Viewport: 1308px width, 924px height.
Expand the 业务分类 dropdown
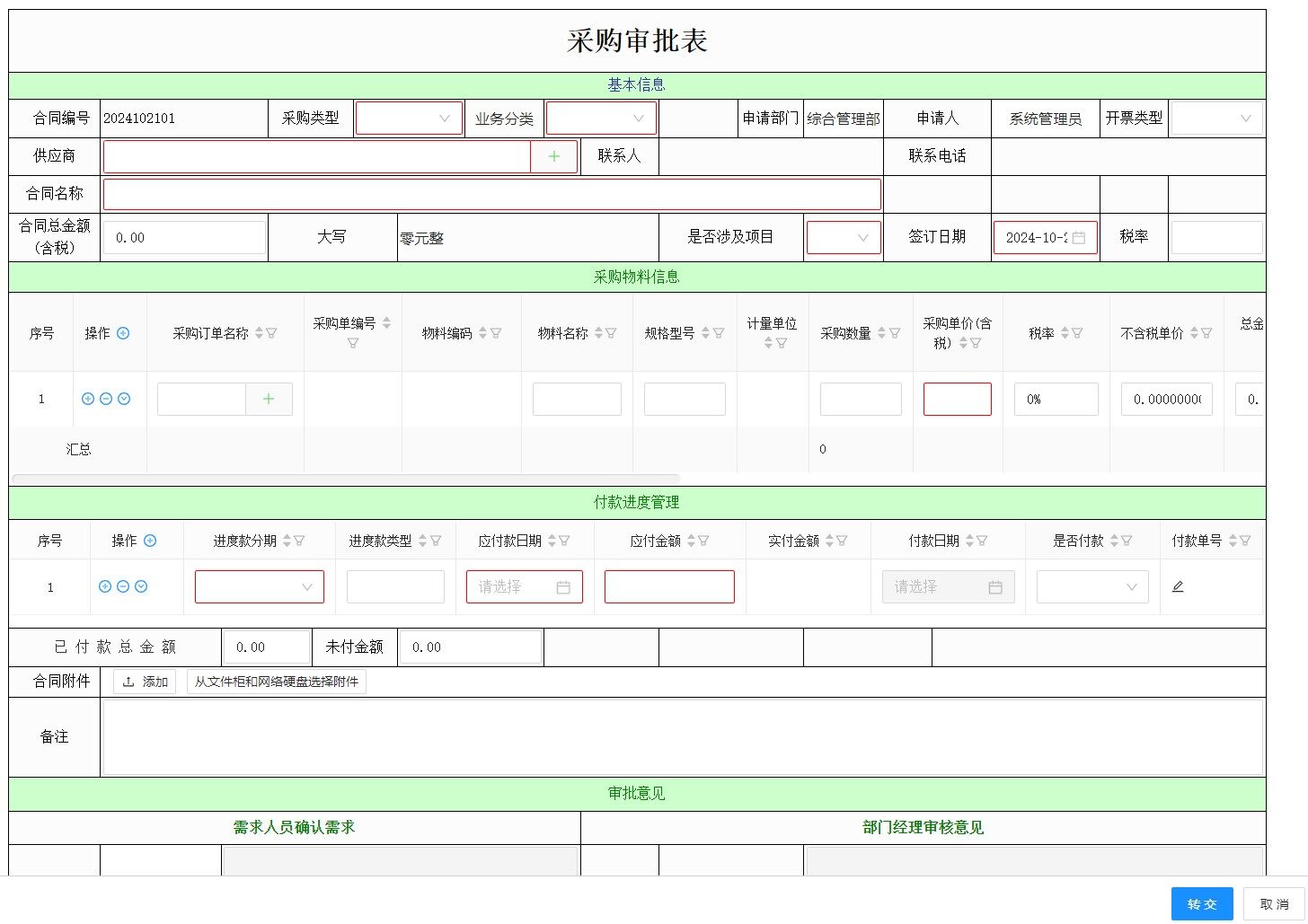[601, 119]
